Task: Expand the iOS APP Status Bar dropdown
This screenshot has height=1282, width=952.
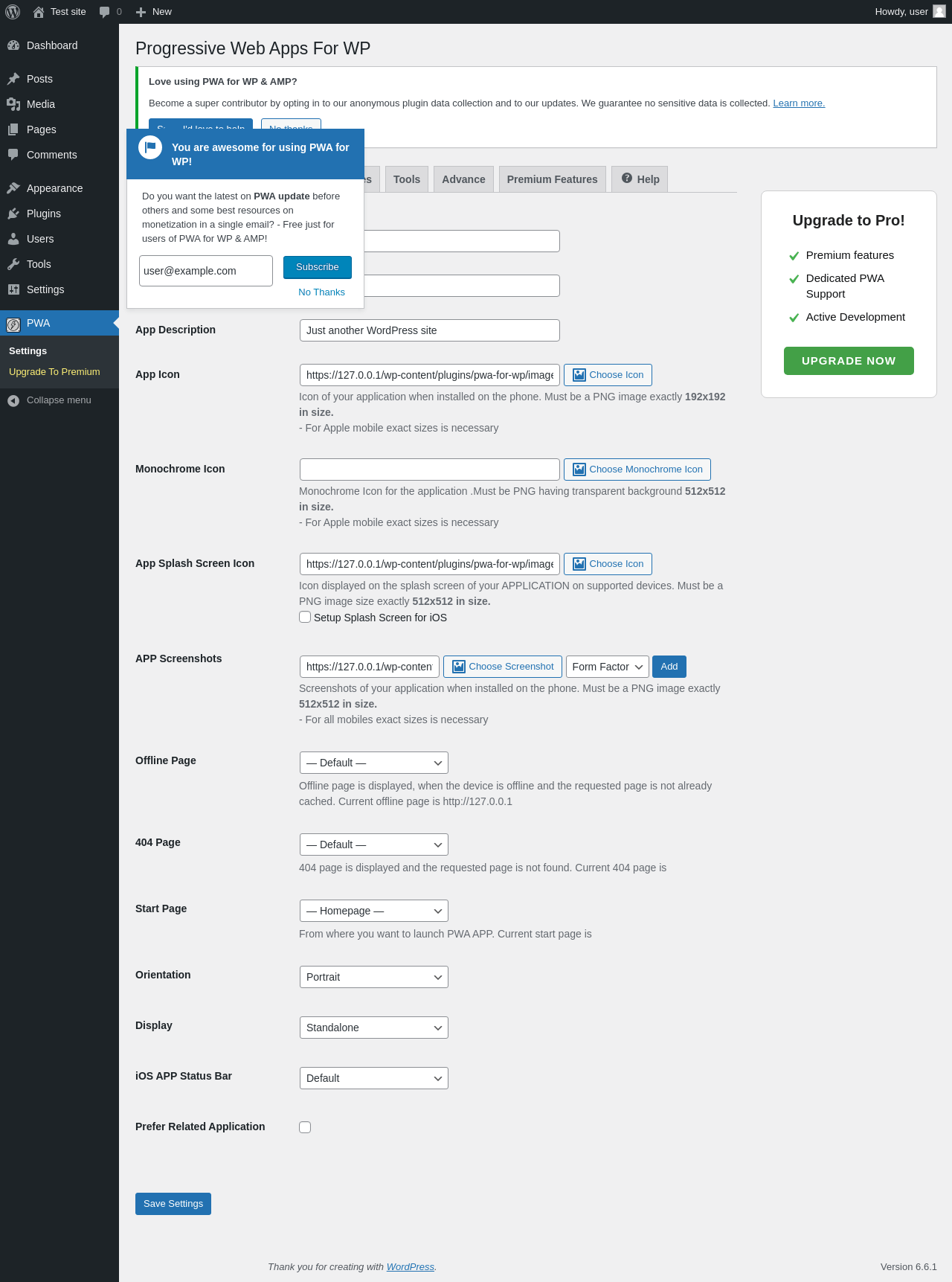Action: (x=374, y=1078)
